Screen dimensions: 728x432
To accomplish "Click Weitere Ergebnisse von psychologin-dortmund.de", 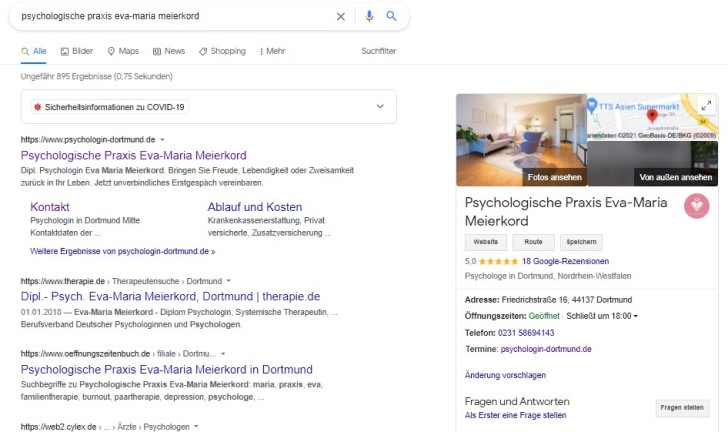I will (x=123, y=251).
